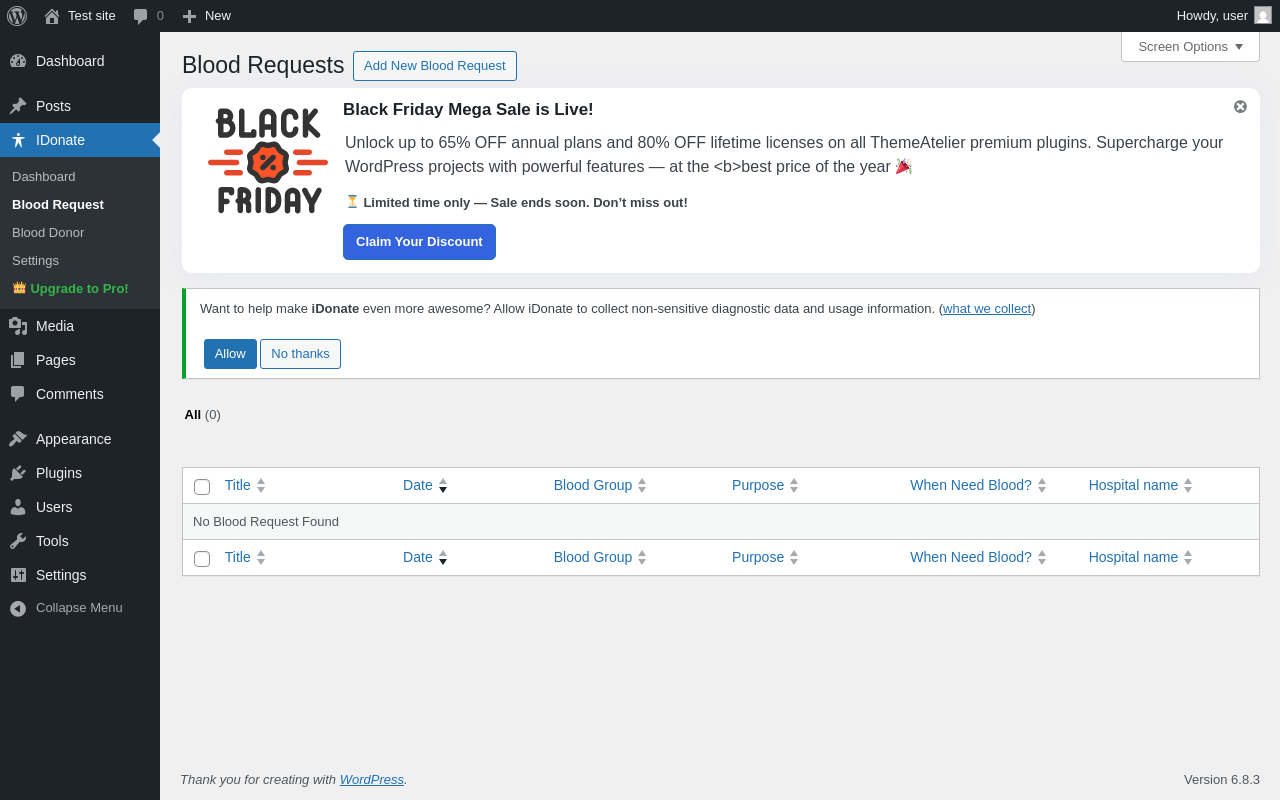
Task: Sort by Title using footer sort arrows
Action: tap(261, 557)
